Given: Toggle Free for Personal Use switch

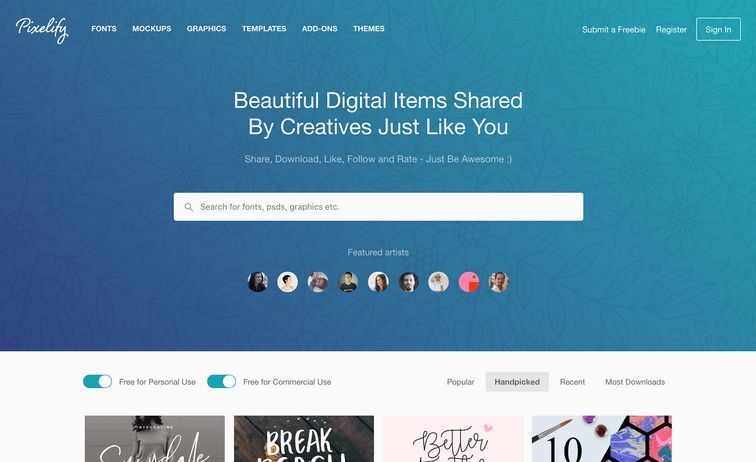Looking at the screenshot, I should (x=97, y=381).
